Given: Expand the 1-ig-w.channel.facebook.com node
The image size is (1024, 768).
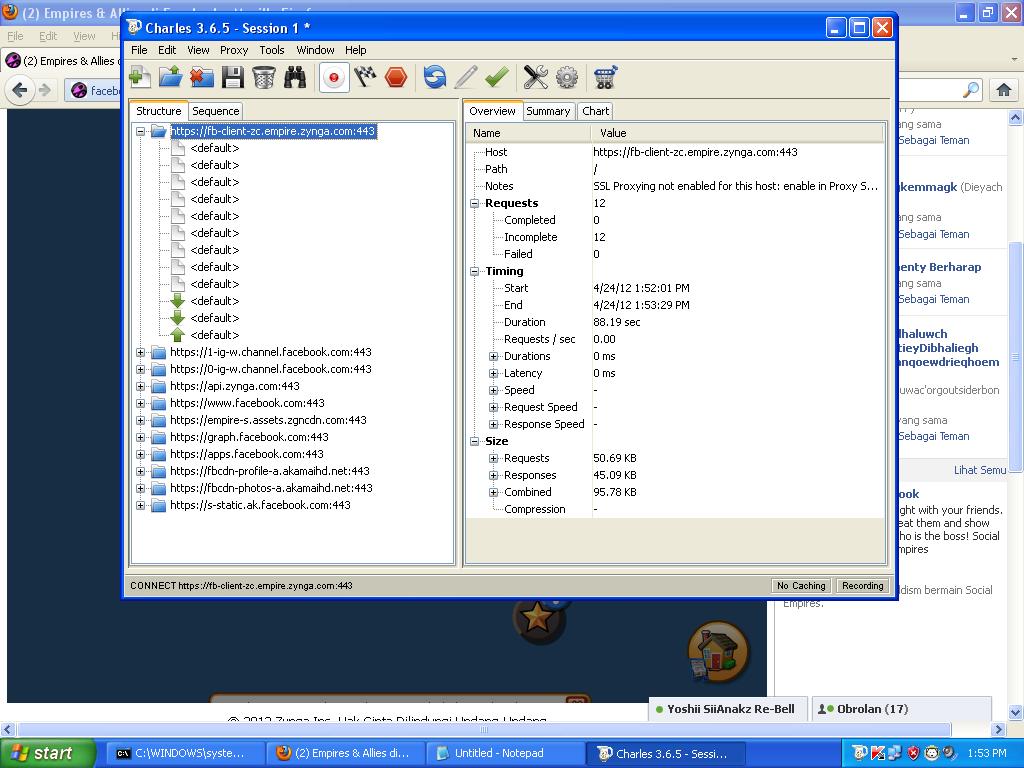Looking at the screenshot, I should click(x=140, y=352).
